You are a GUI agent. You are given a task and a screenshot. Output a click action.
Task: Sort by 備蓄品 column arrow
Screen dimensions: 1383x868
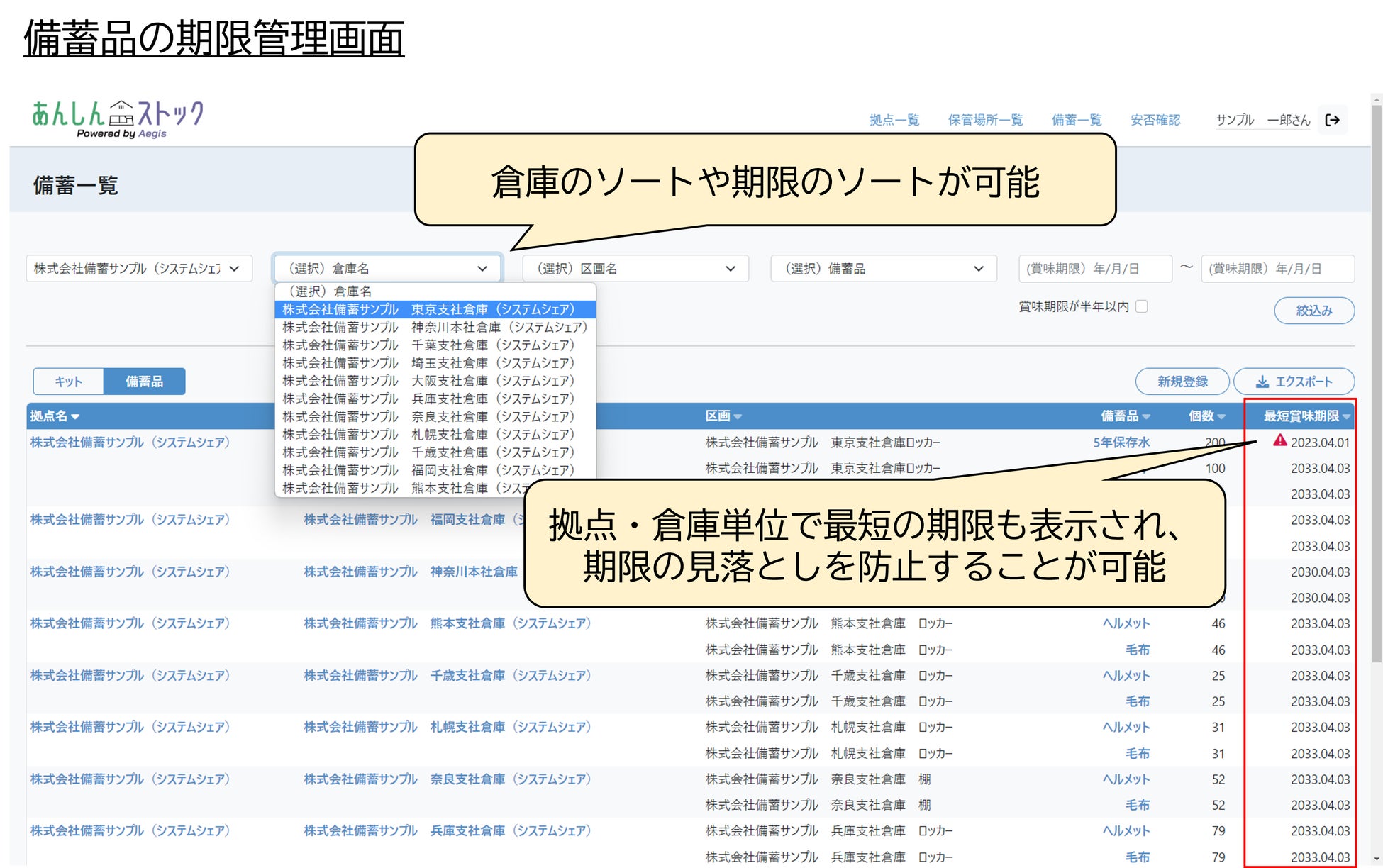tap(1146, 417)
